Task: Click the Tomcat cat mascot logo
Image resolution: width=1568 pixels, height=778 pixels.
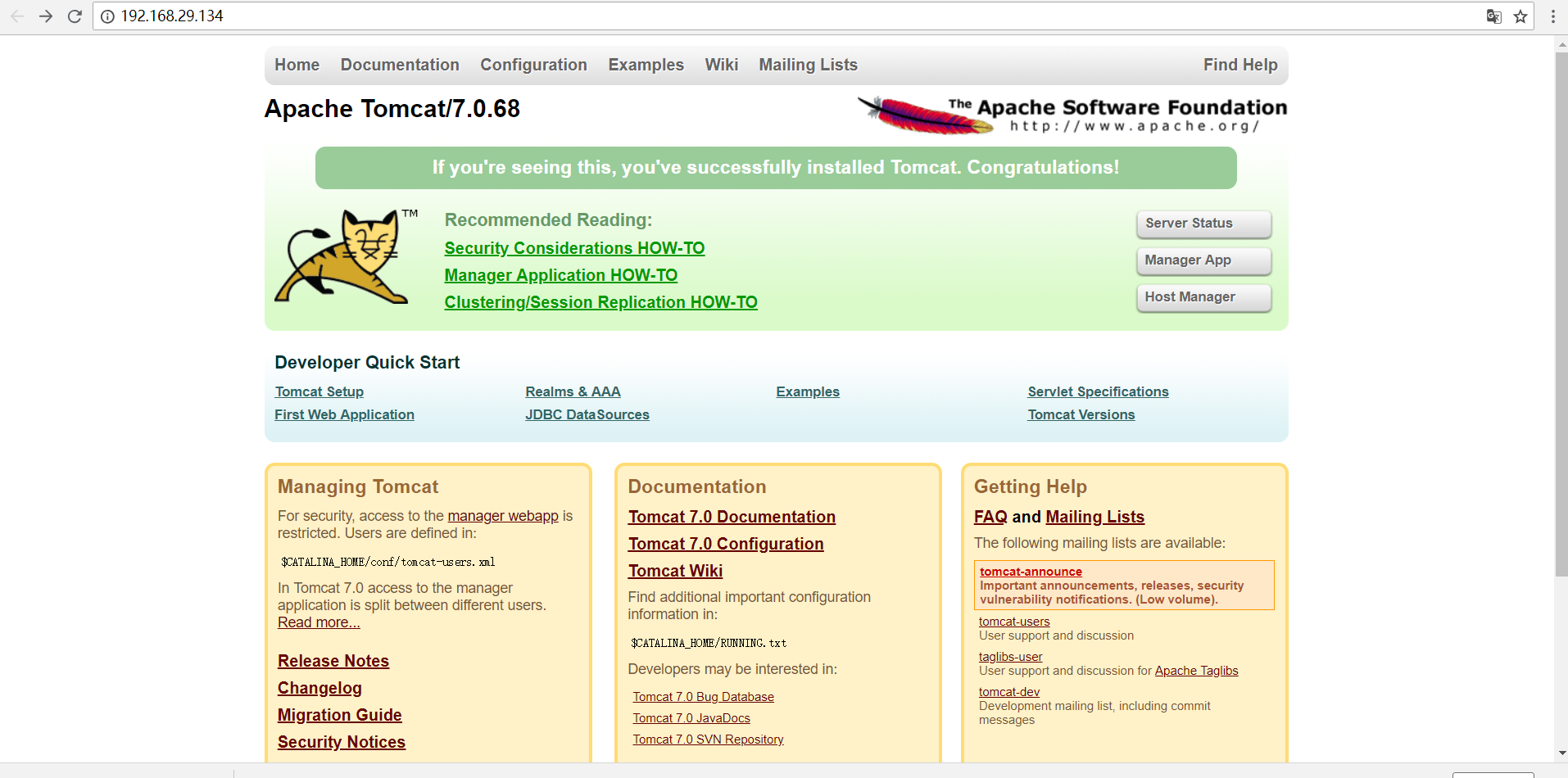Action: [x=347, y=256]
